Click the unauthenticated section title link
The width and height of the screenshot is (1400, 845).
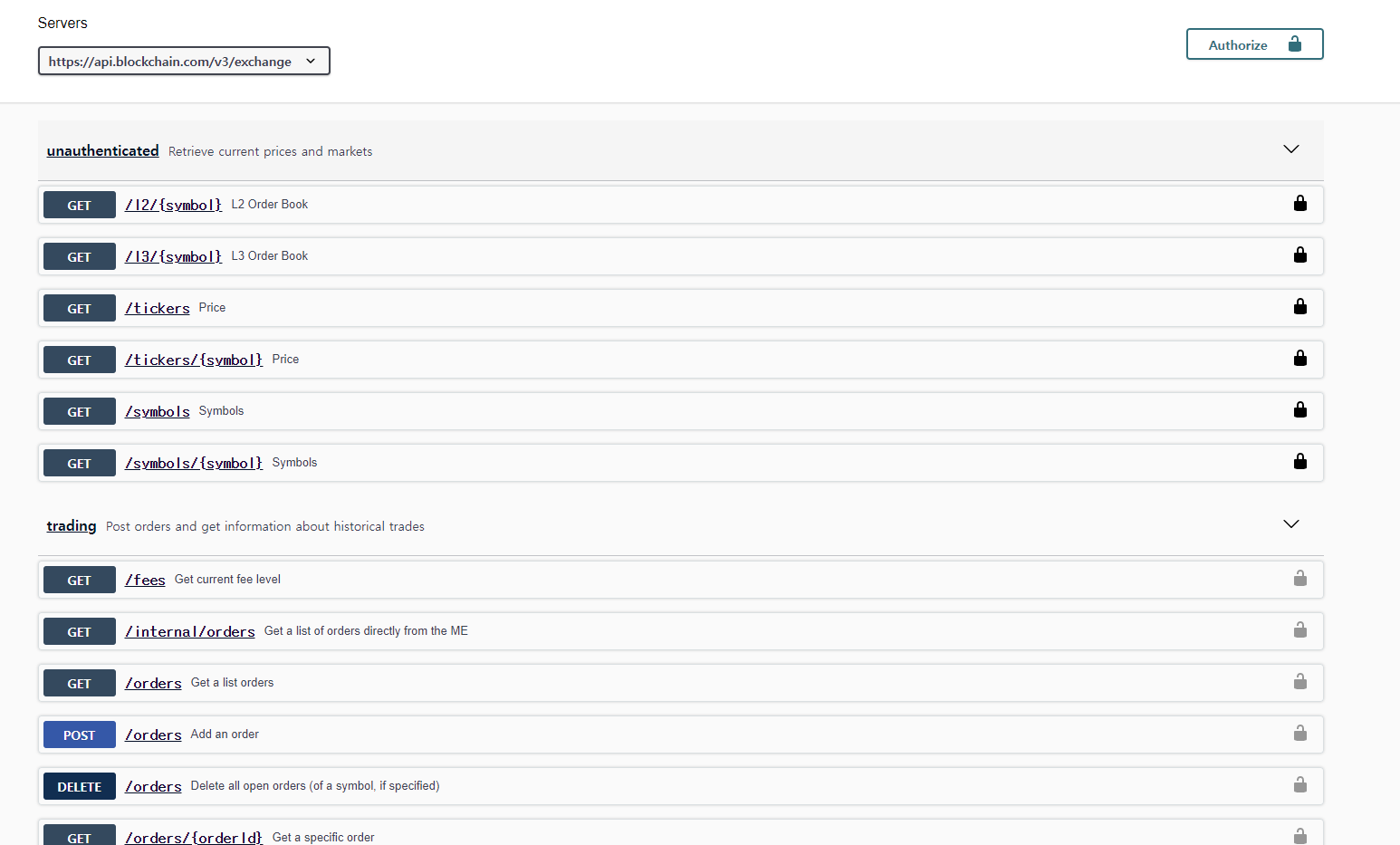102,150
